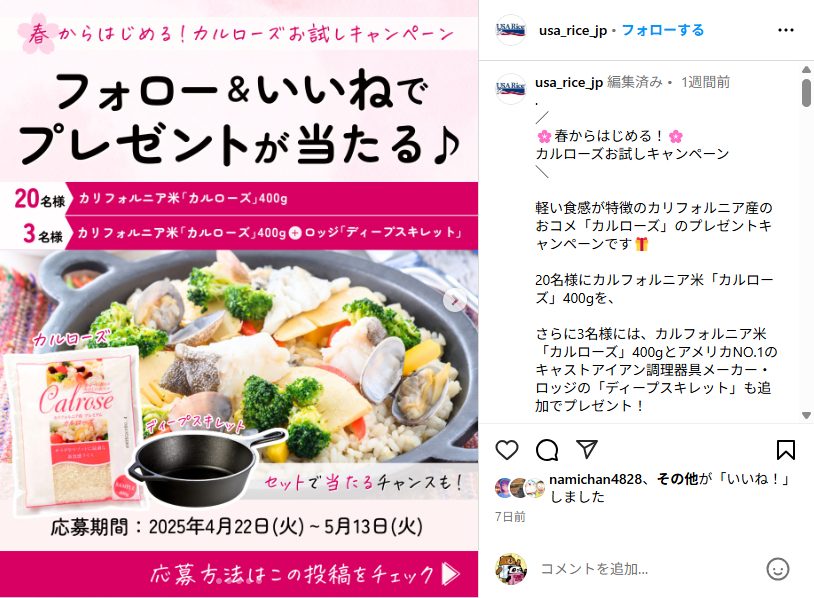Image resolution: width=814 pixels, height=598 pixels.
Task: Click the コメントを追加 comment field
Action: [x=649, y=569]
